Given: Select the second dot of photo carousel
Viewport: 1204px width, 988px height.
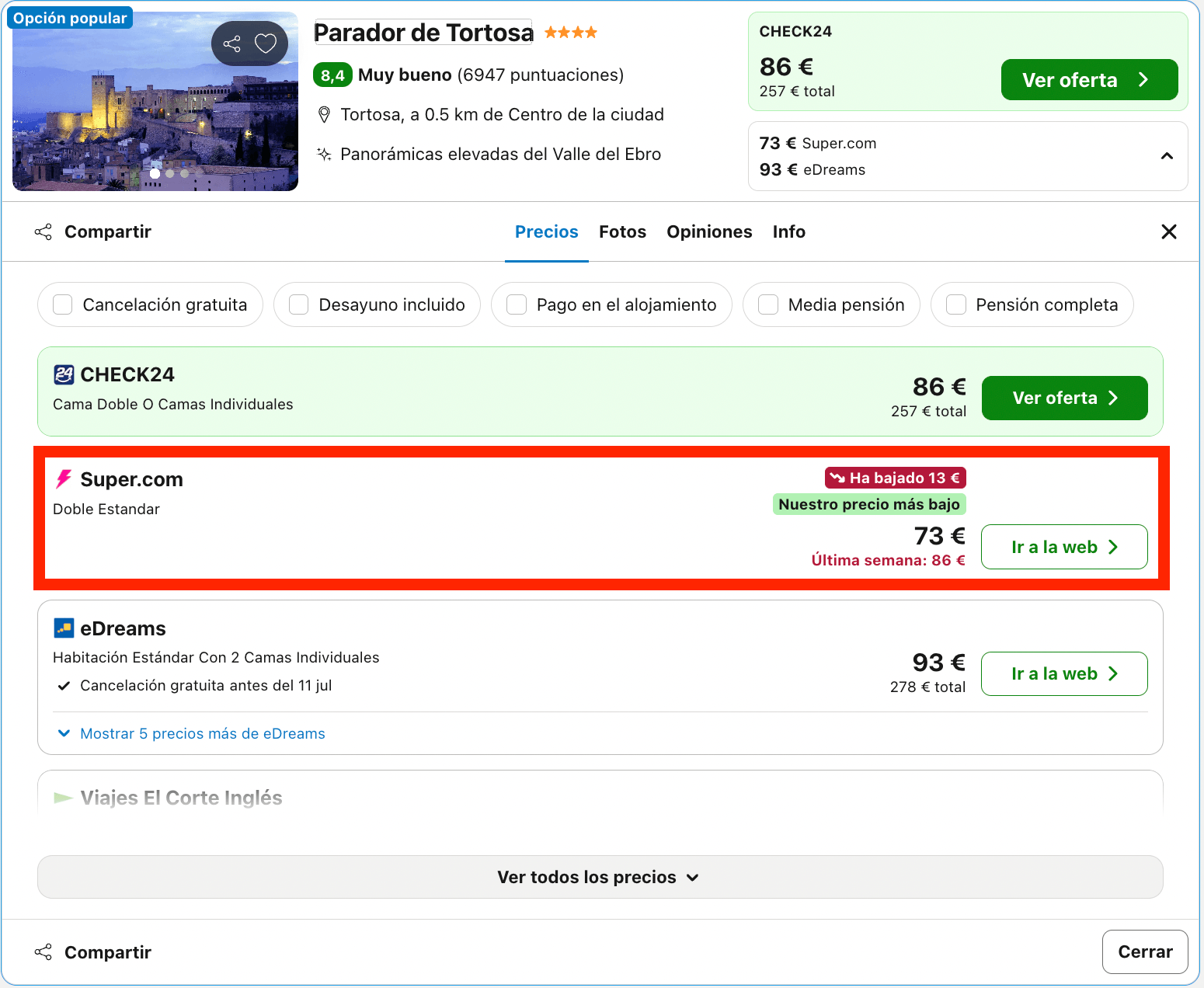Looking at the screenshot, I should 169,173.
